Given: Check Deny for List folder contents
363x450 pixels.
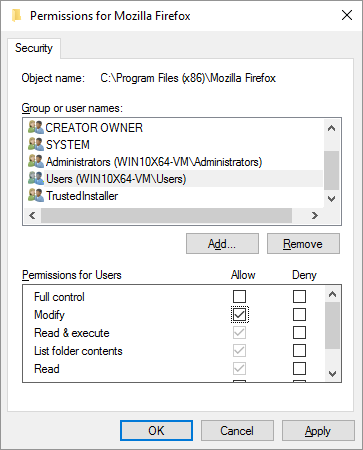Looking at the screenshot, I should coord(299,350).
